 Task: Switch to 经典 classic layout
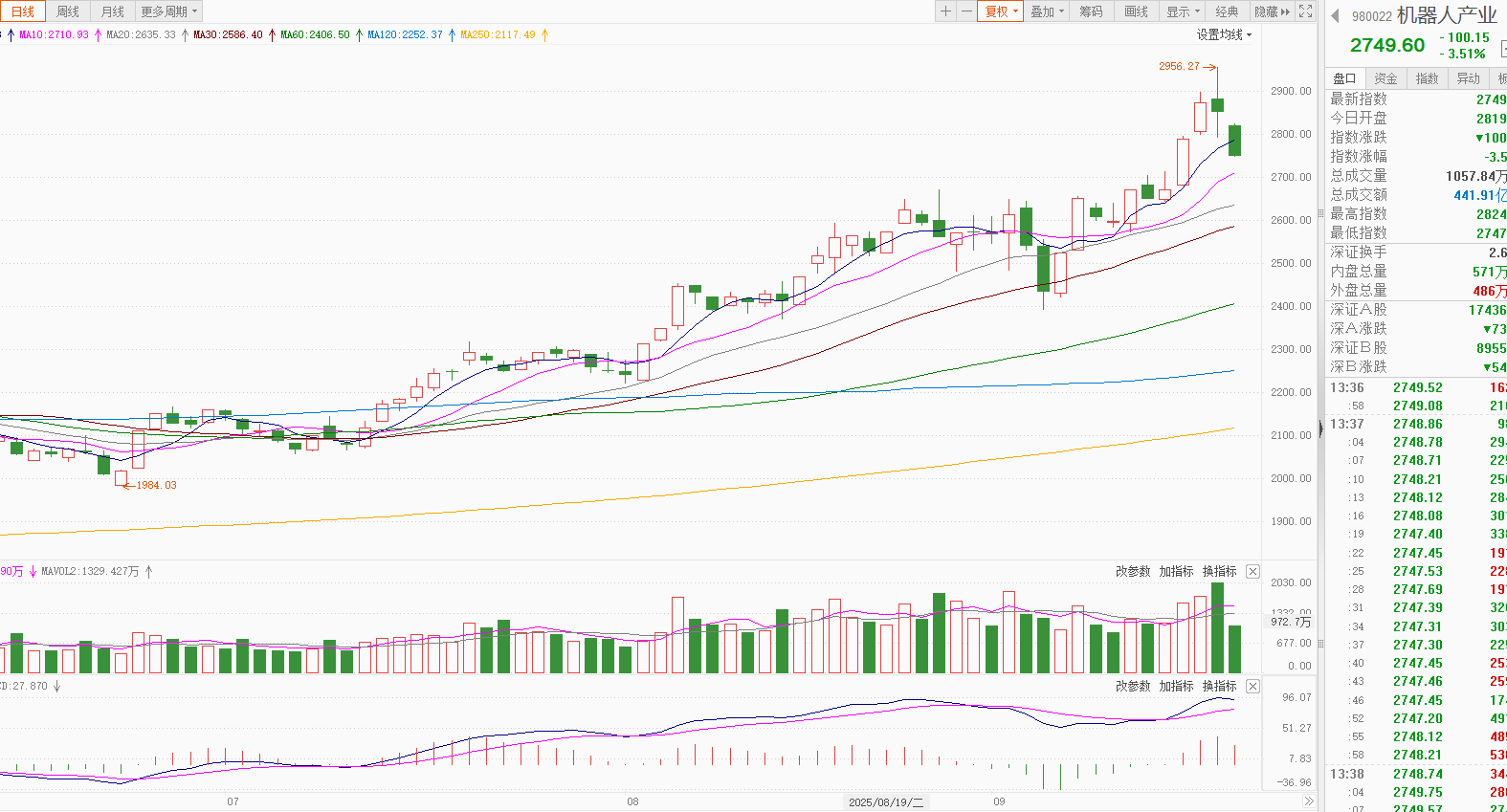(1227, 11)
